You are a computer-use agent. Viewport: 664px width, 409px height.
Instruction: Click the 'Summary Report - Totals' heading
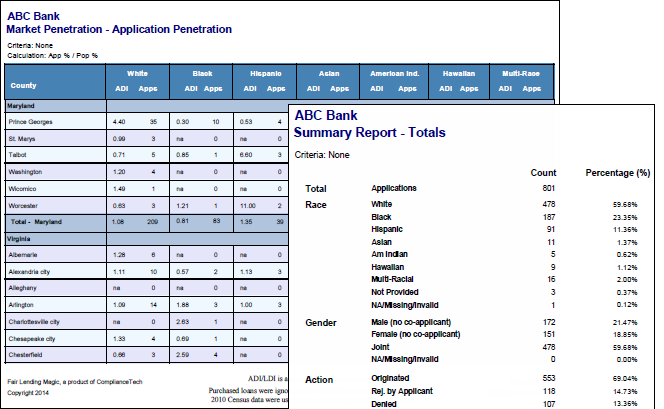click(x=370, y=133)
